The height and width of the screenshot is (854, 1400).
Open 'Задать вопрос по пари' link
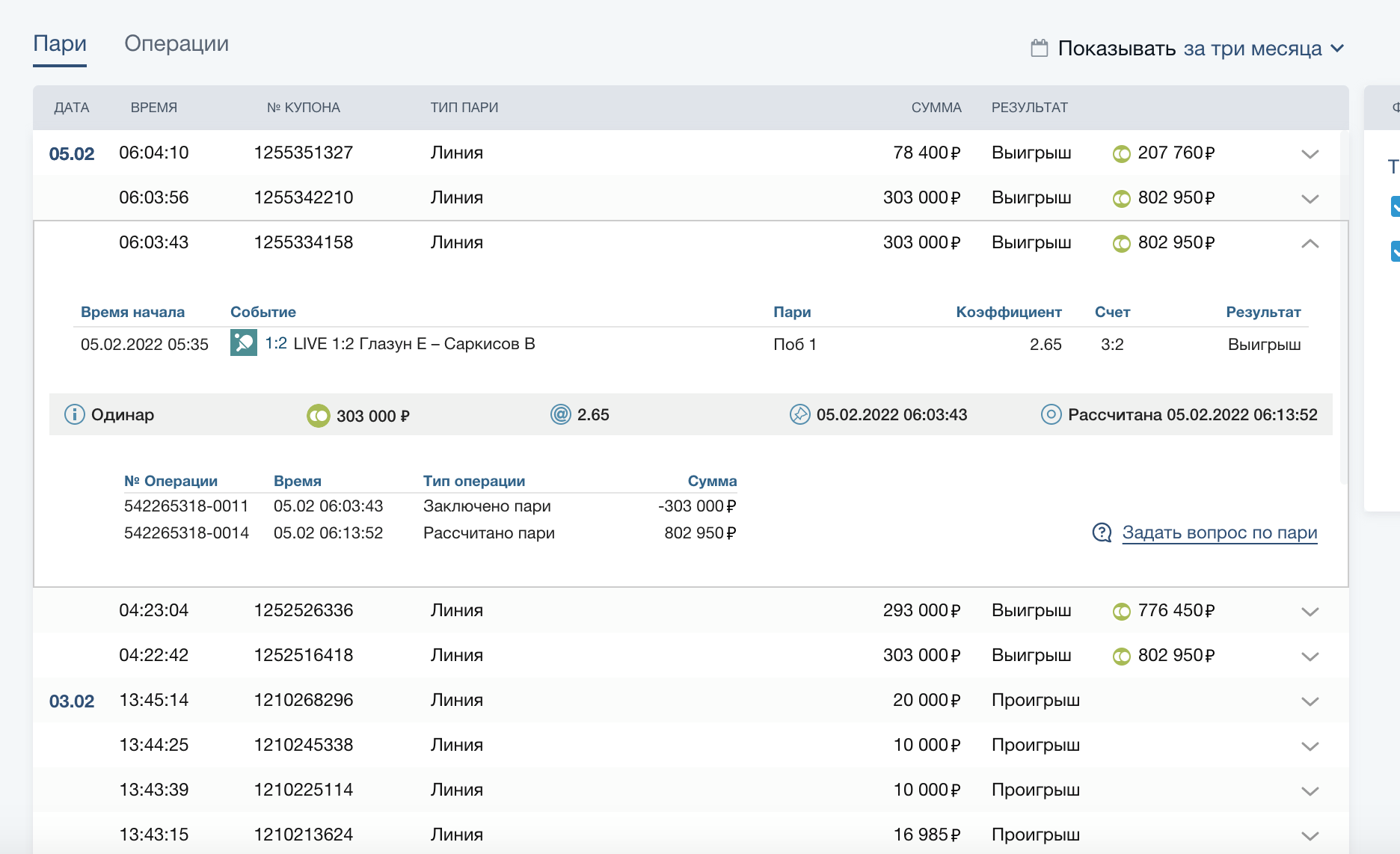1219,532
